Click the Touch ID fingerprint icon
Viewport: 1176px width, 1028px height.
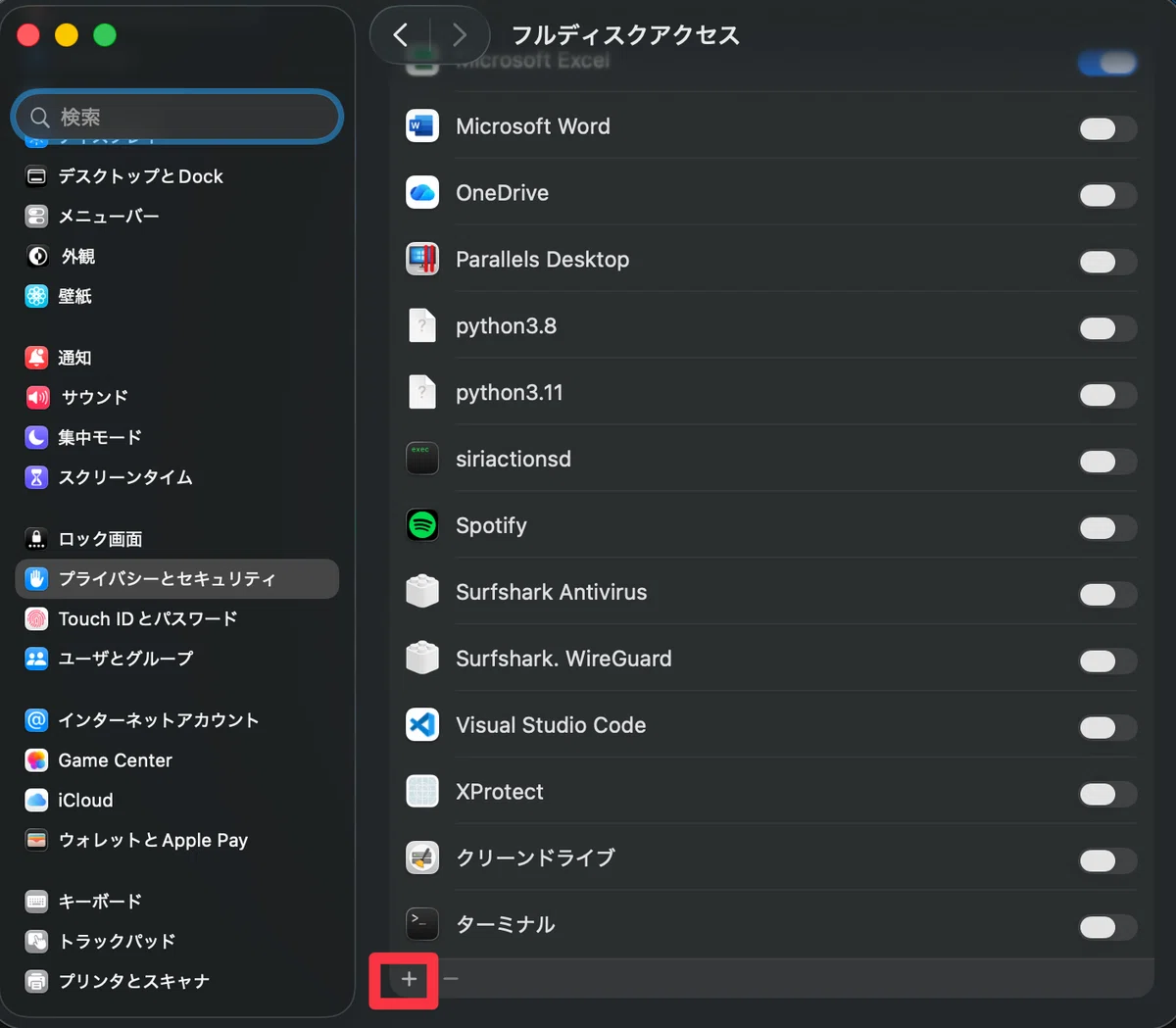(x=36, y=618)
